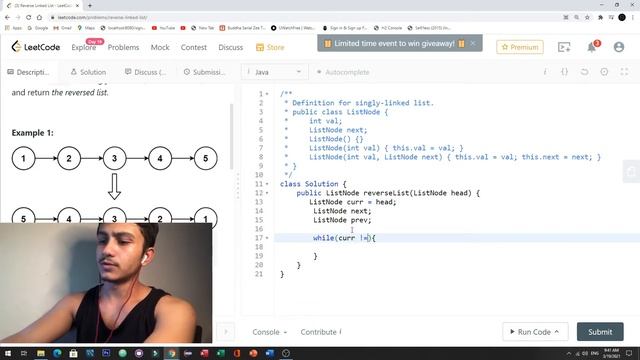Viewport: 640px width, 360px height.
Task: Switch to the problem Discuss tab
Action: (x=145, y=72)
